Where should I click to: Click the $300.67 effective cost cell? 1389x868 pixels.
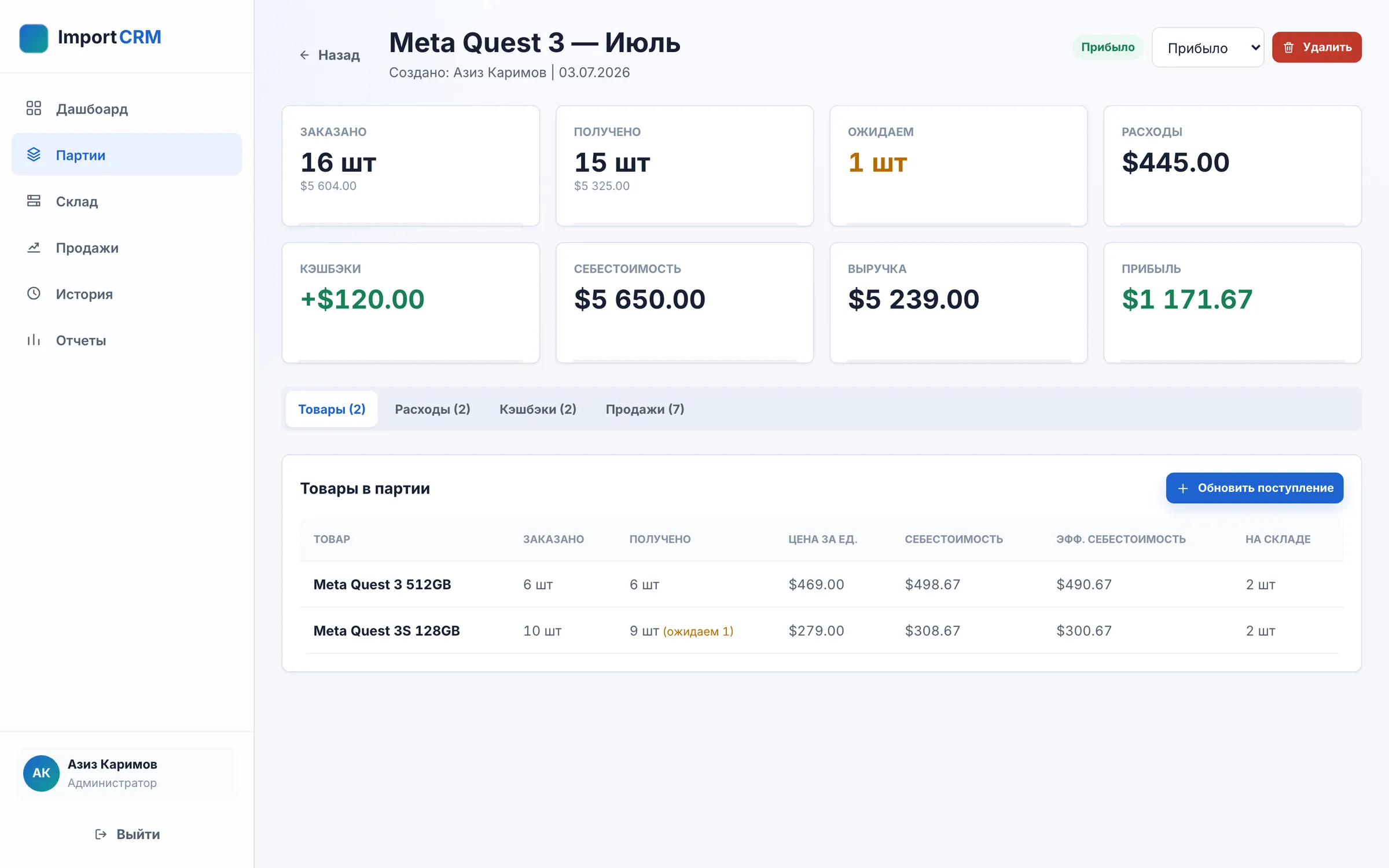pyautogui.click(x=1084, y=631)
